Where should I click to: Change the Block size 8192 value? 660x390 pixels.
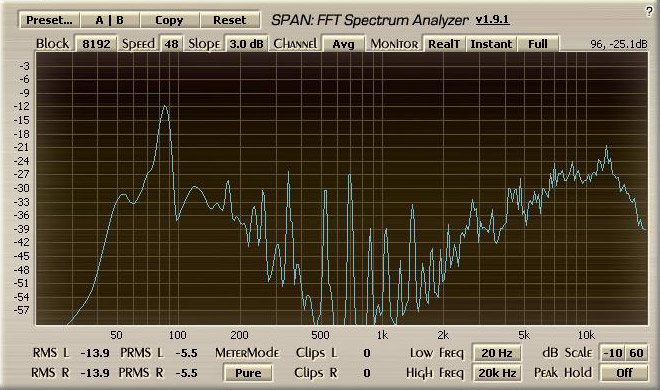click(x=96, y=44)
